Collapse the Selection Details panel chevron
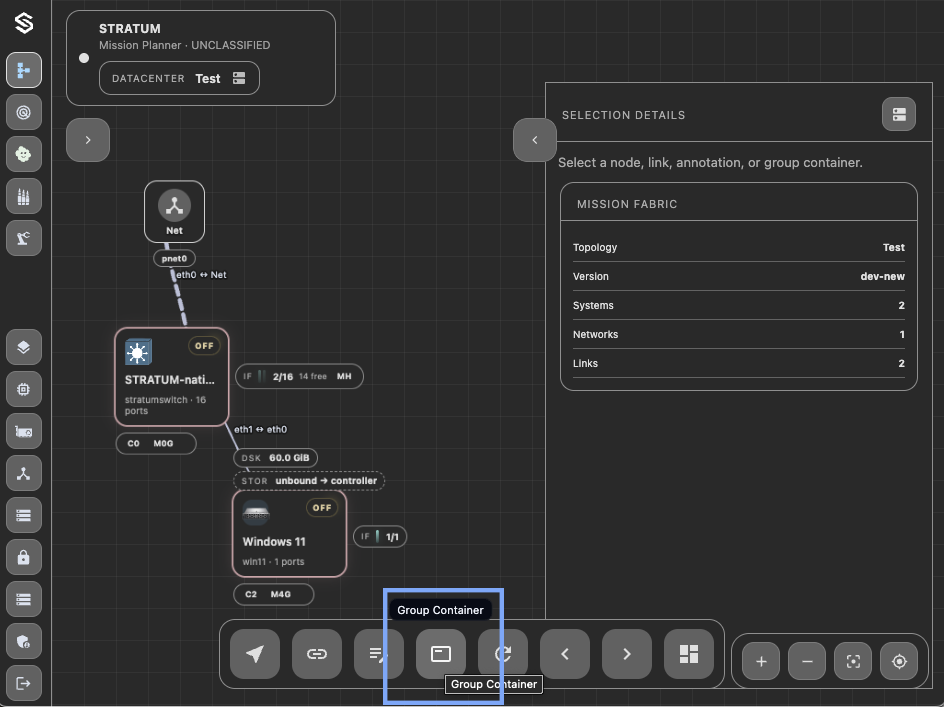The image size is (944, 707). (535, 140)
